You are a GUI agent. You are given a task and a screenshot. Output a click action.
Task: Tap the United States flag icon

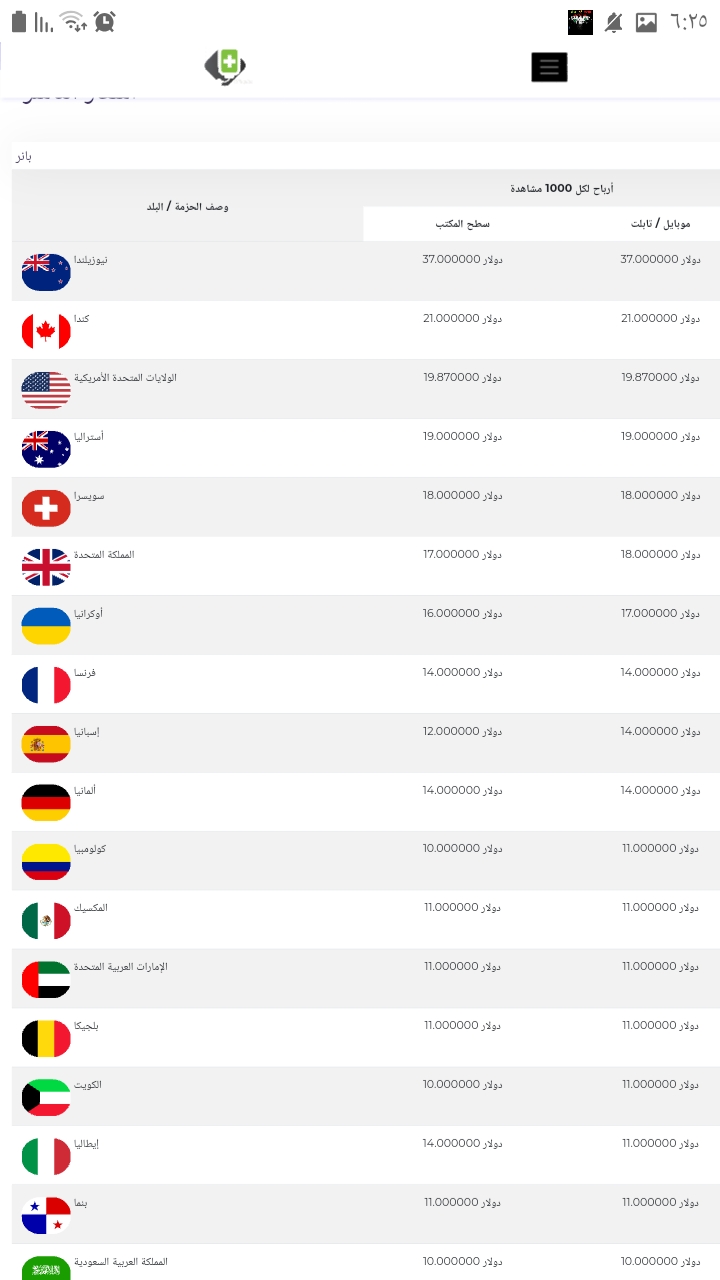click(46, 390)
